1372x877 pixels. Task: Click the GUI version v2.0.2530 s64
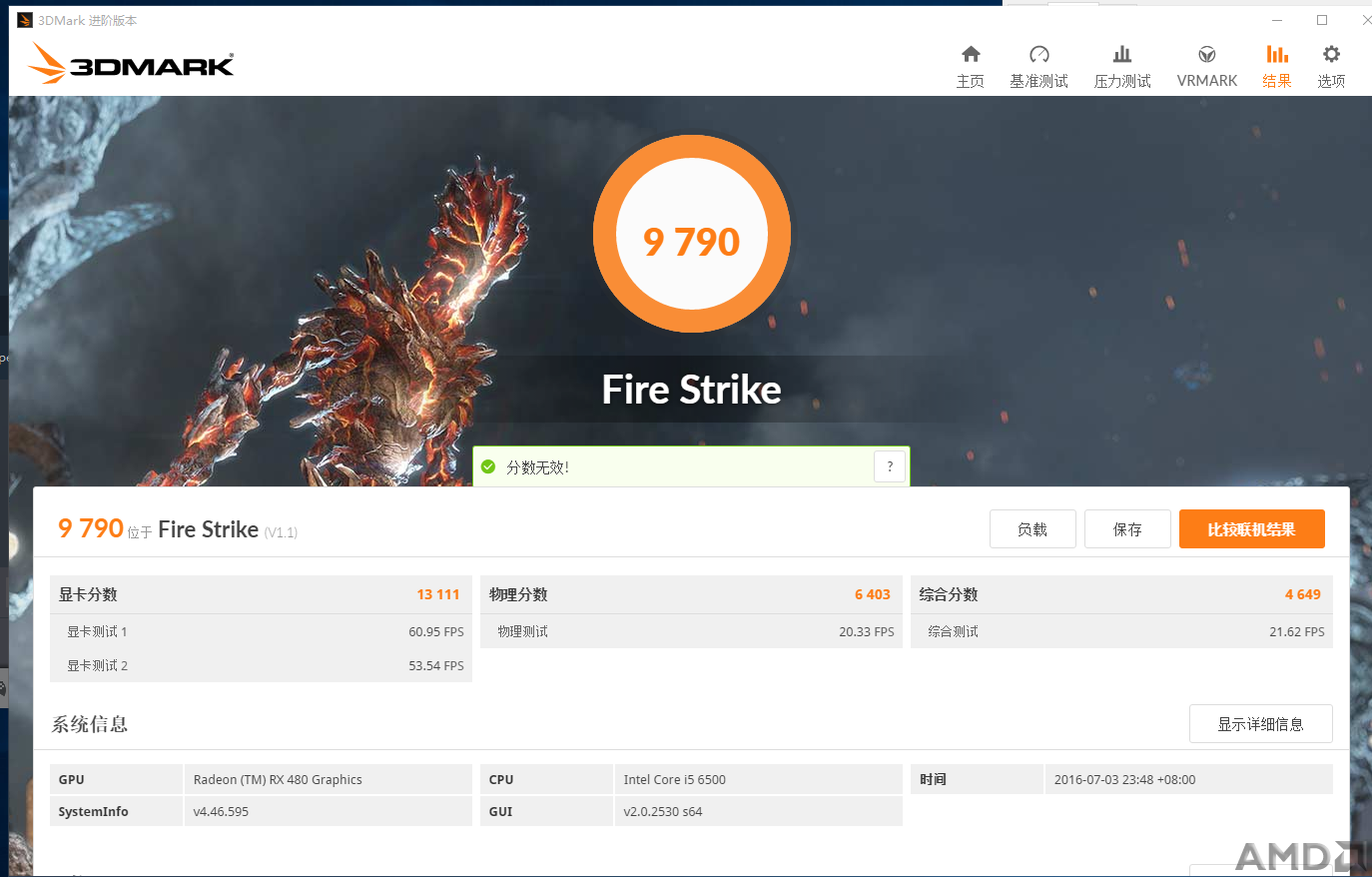point(662,812)
